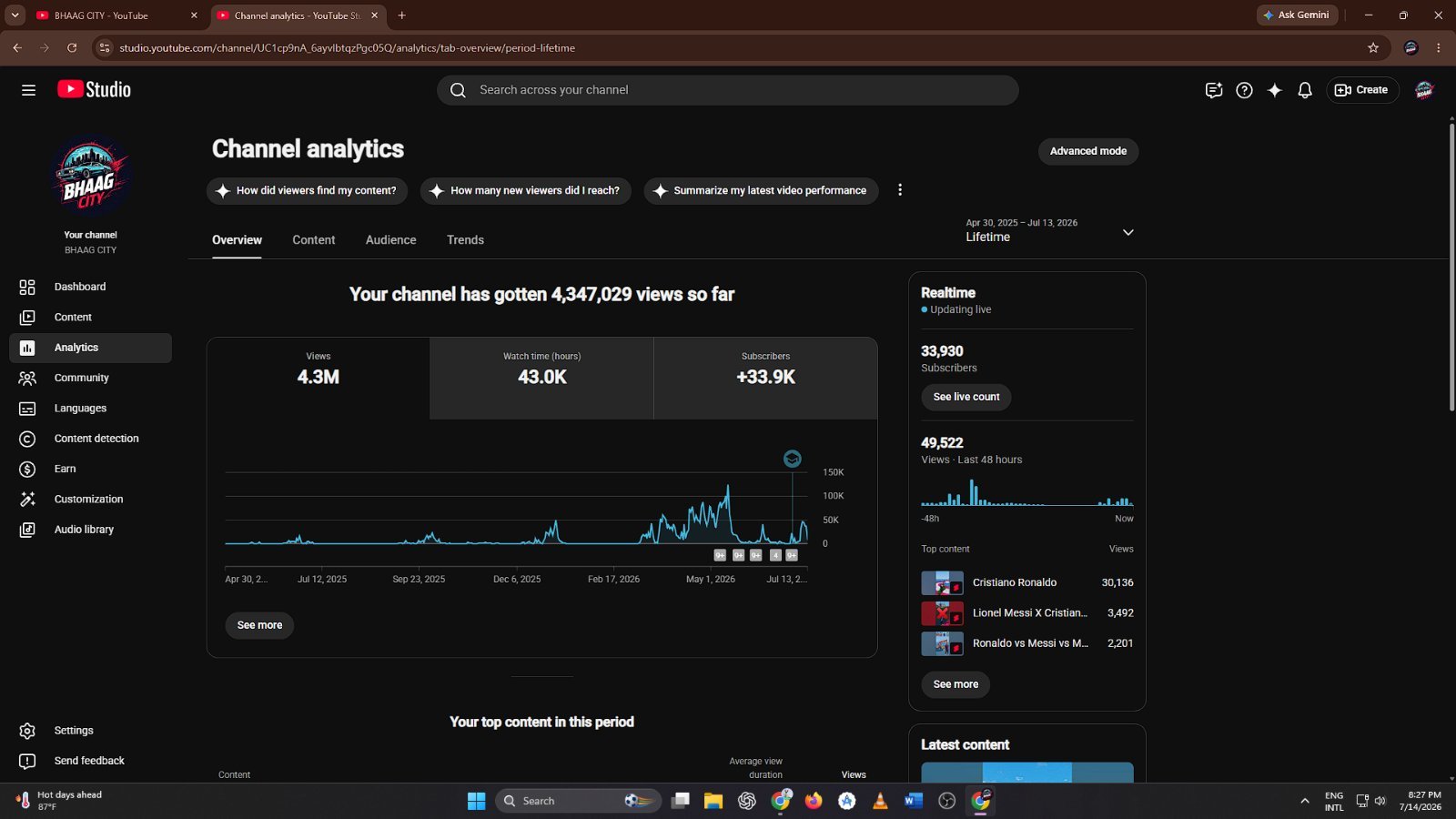Screen dimensions: 1456x819
Task: Click the browser address bar URL
Action: click(x=347, y=48)
